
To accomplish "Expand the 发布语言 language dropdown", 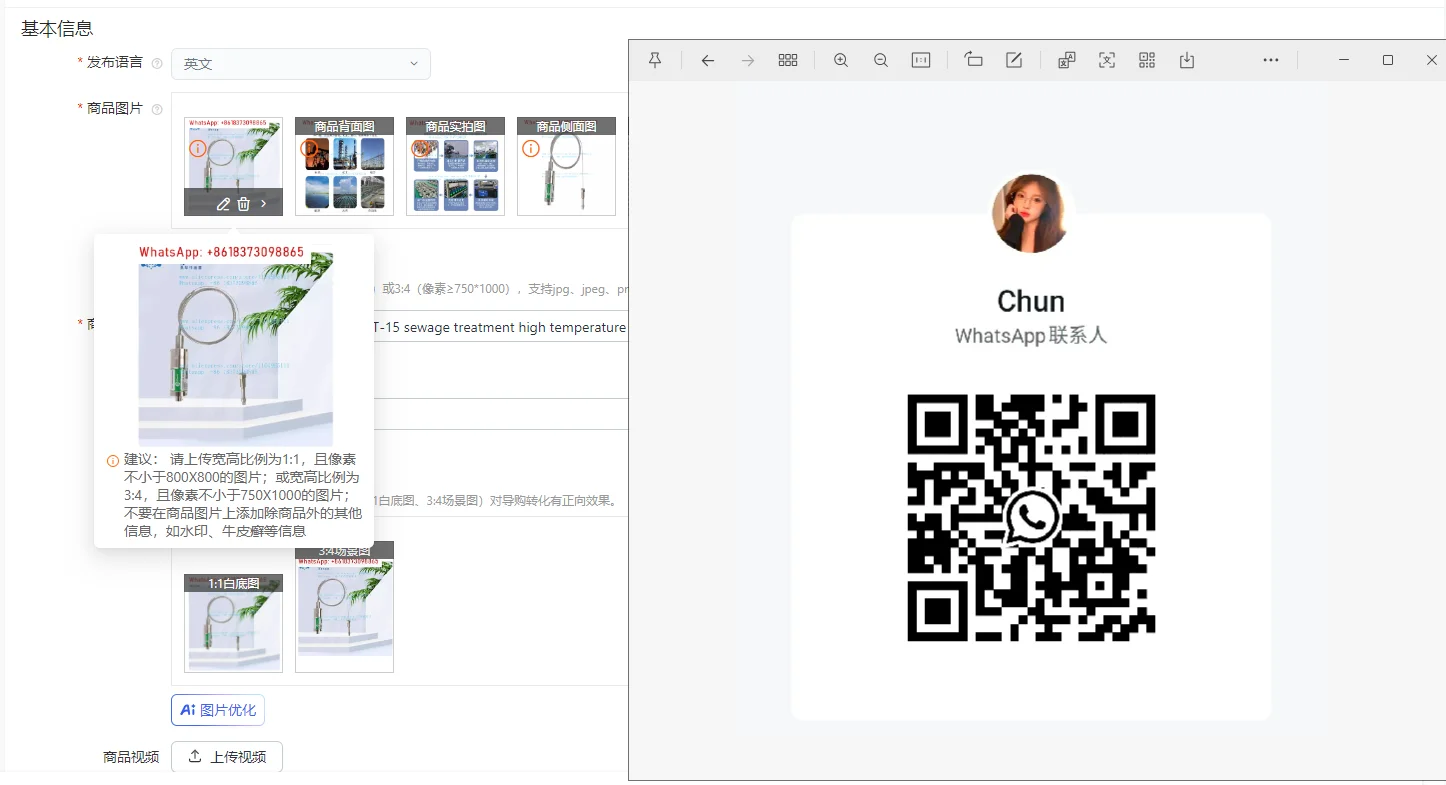I will pos(301,64).
